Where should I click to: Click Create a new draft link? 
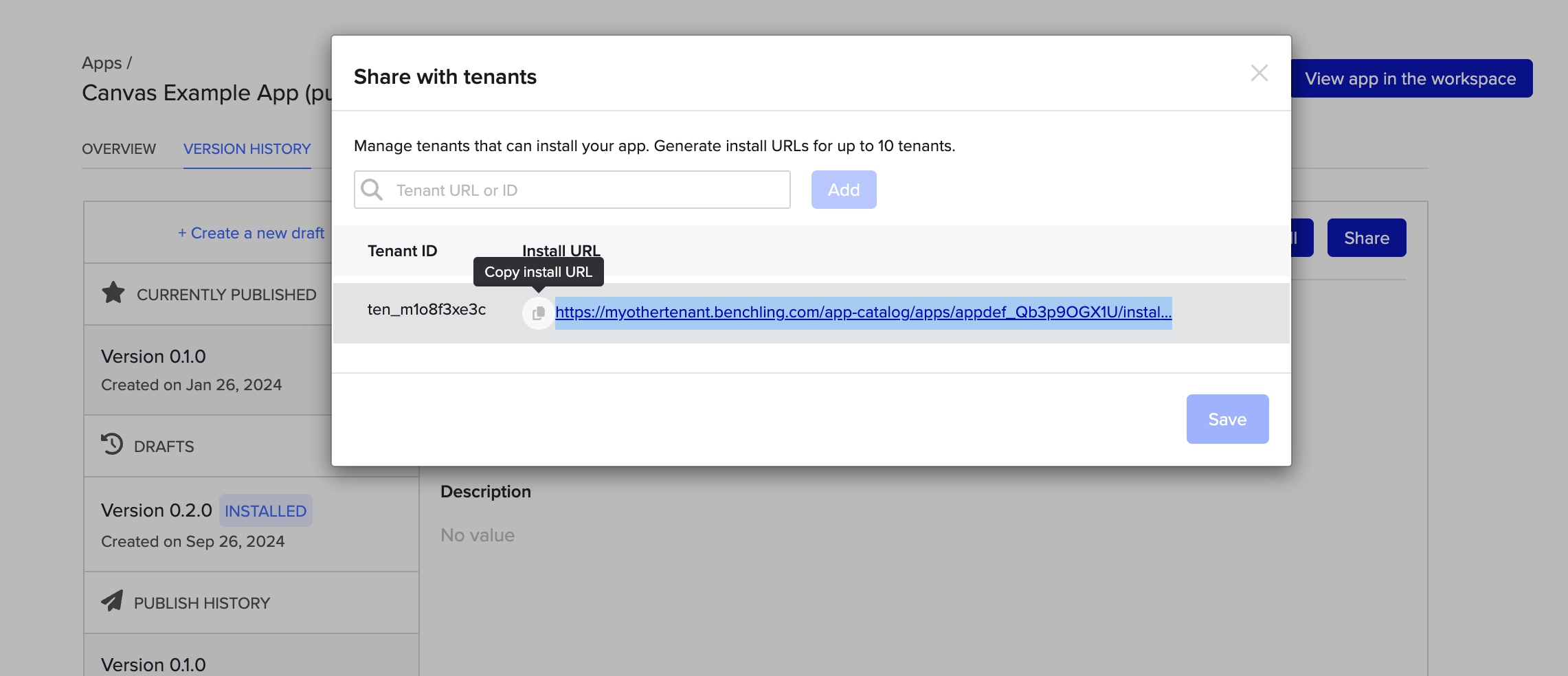click(x=251, y=233)
